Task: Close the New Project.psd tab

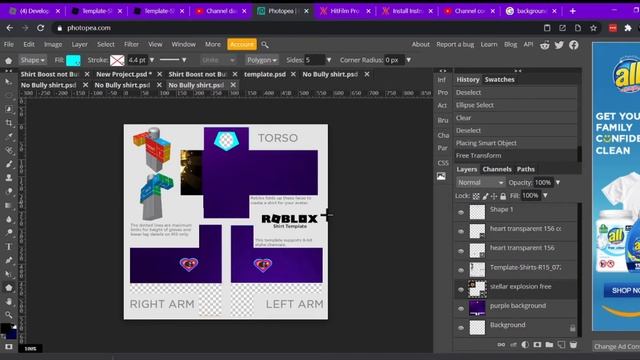Action: click(160, 74)
